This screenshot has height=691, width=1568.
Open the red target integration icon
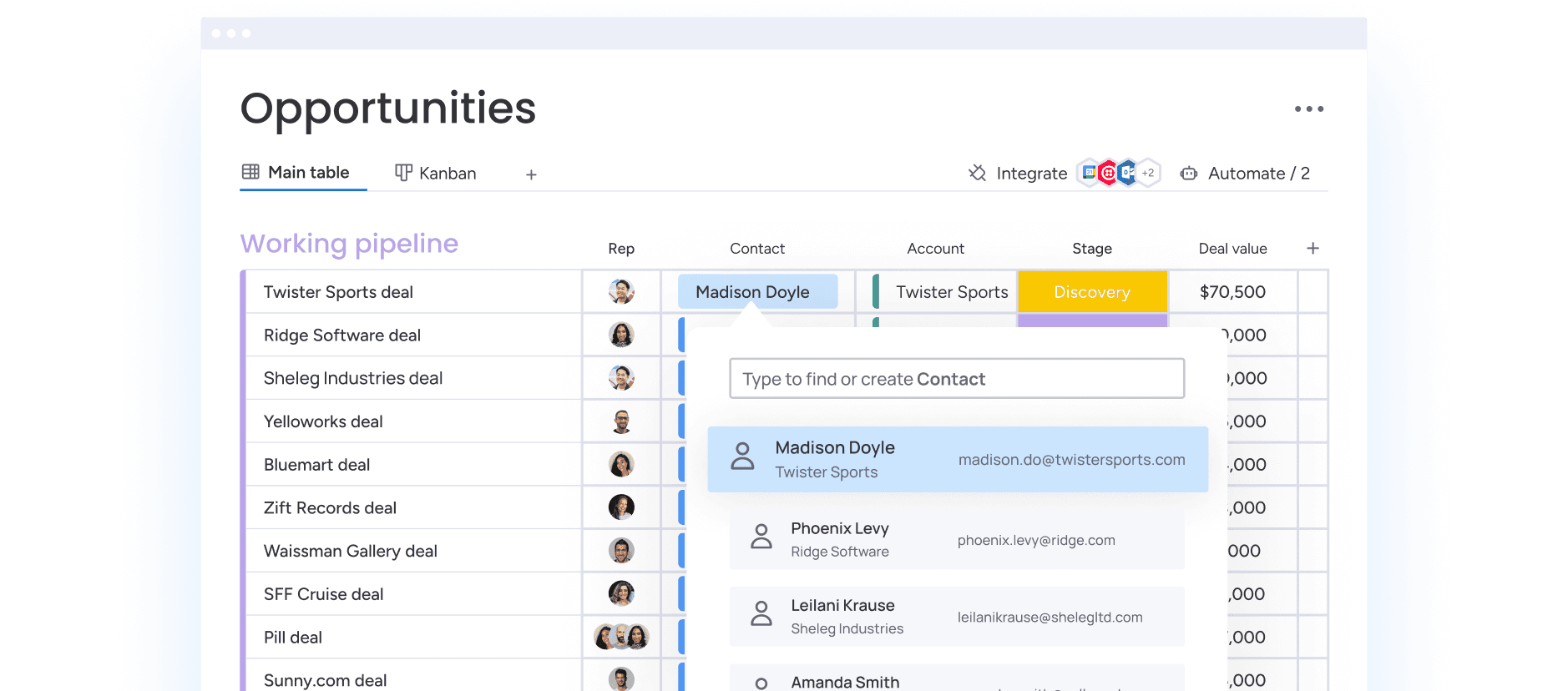tap(1108, 173)
